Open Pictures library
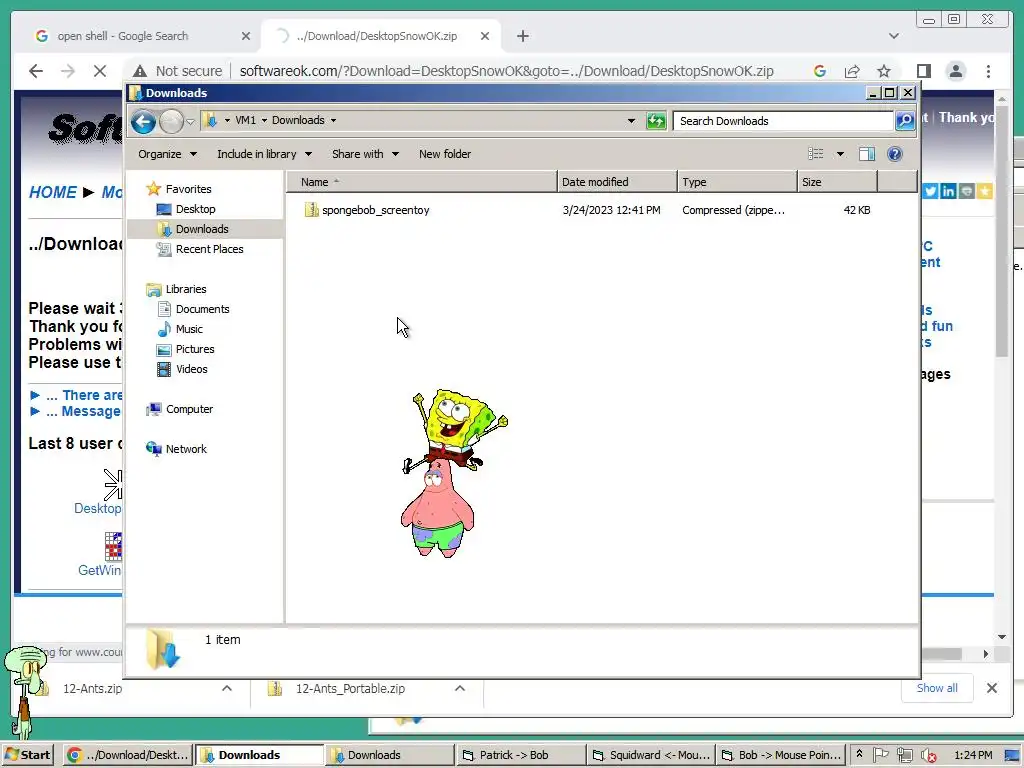1024x768 pixels. pyautogui.click(x=195, y=349)
